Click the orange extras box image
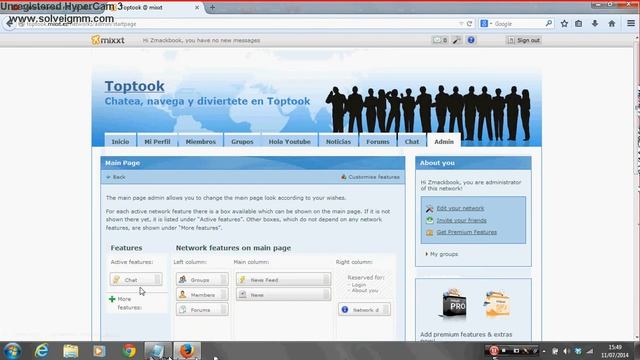640x360 pixels. pyautogui.click(x=496, y=304)
